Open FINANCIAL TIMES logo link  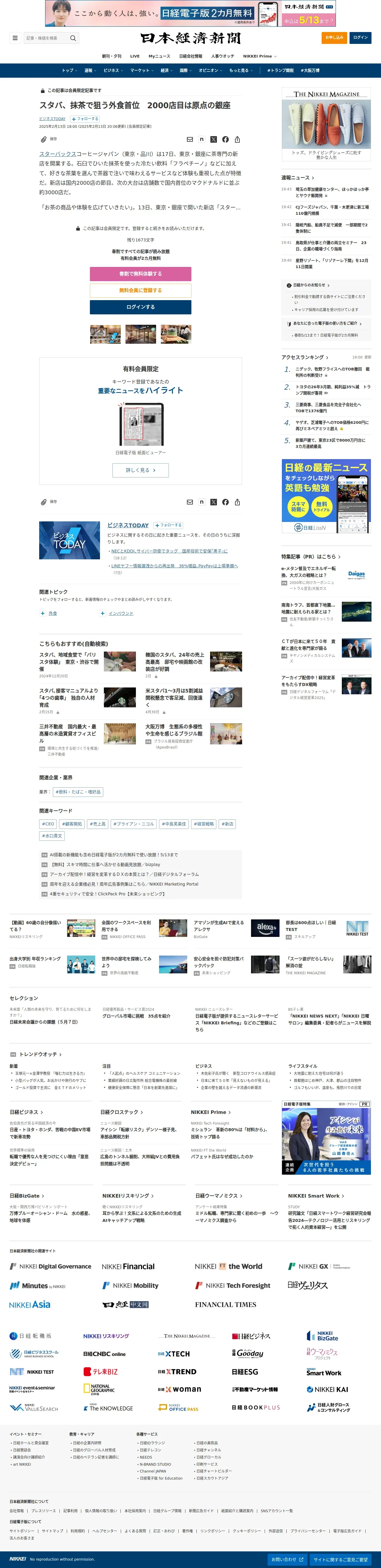point(226,1304)
